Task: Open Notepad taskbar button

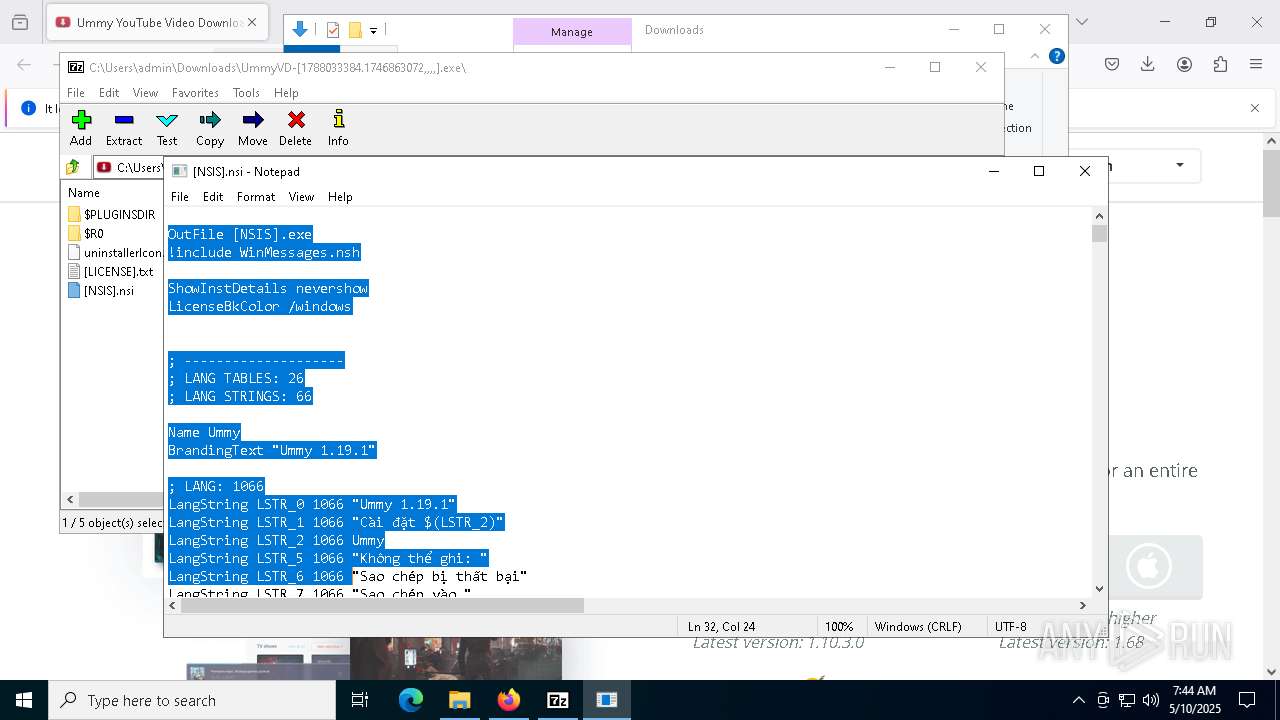Action: [606, 700]
